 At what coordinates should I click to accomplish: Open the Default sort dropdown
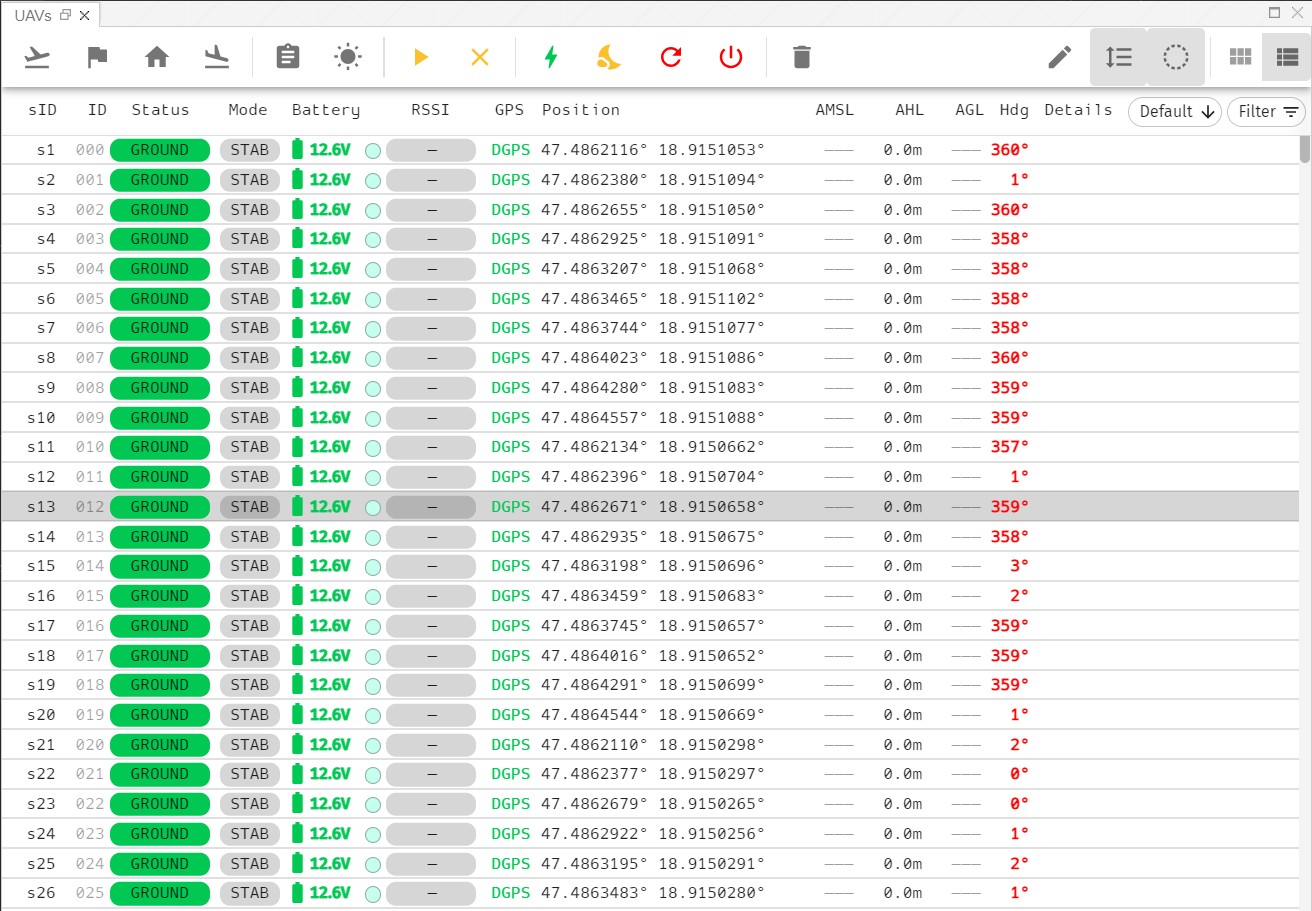(x=1174, y=112)
